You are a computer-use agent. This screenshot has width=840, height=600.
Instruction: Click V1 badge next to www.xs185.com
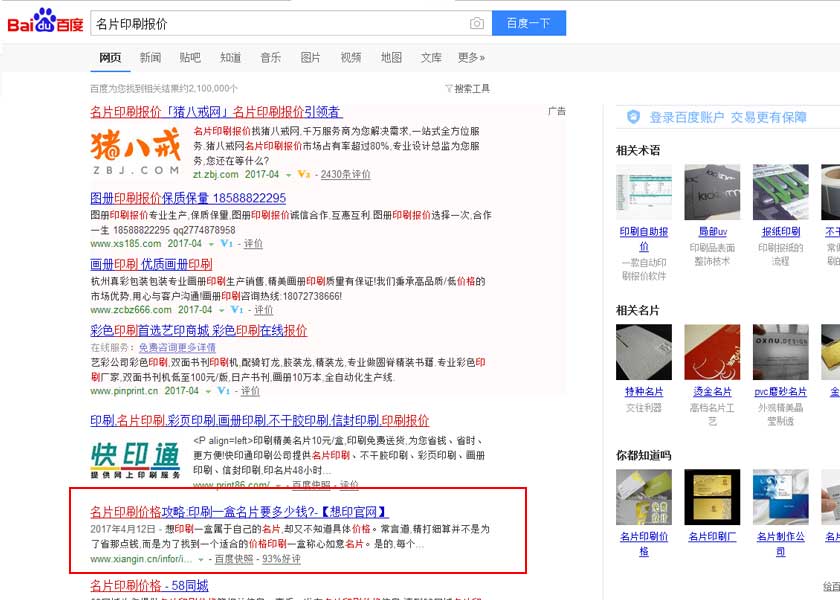[227, 244]
